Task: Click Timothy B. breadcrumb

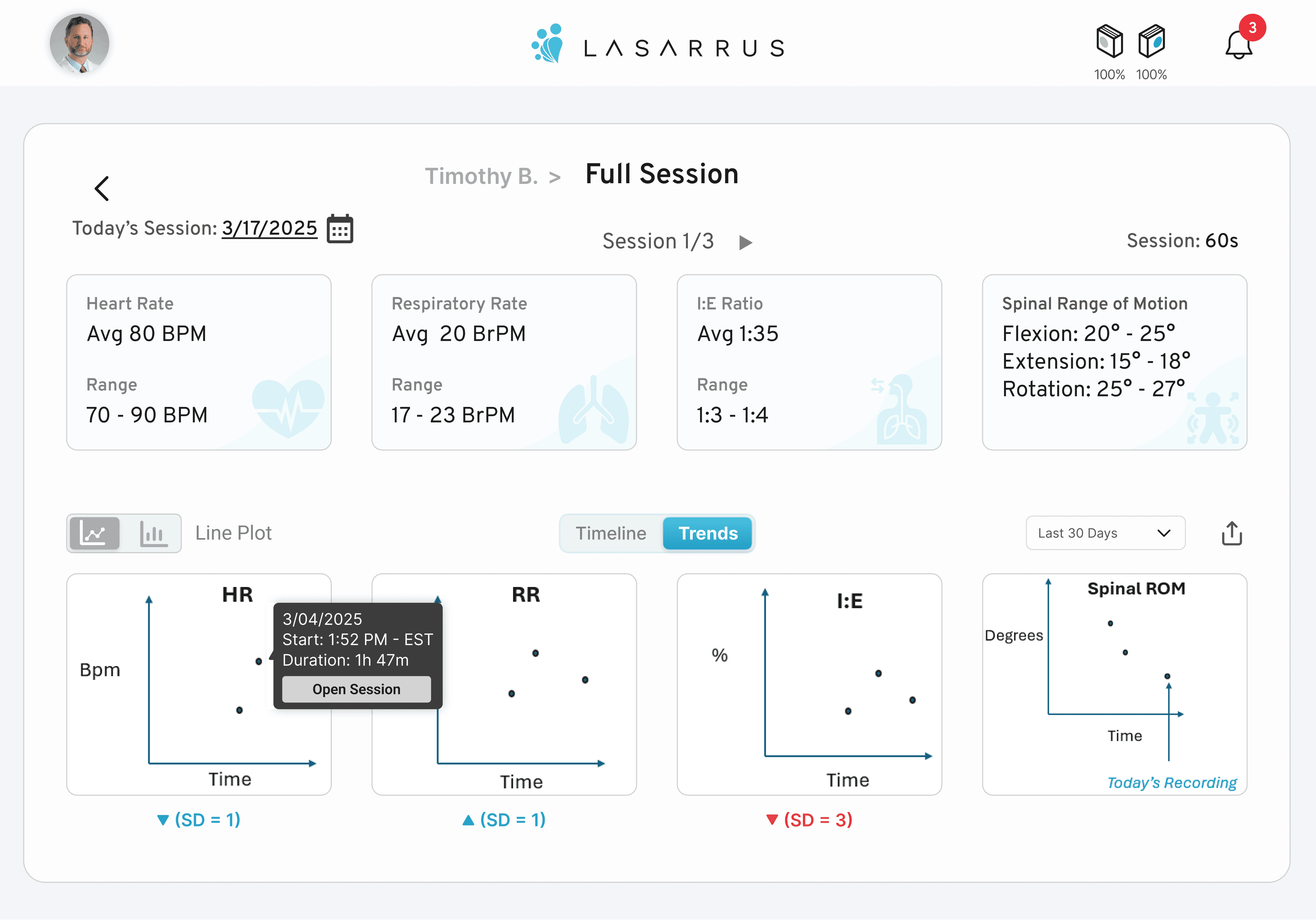Action: [x=481, y=177]
